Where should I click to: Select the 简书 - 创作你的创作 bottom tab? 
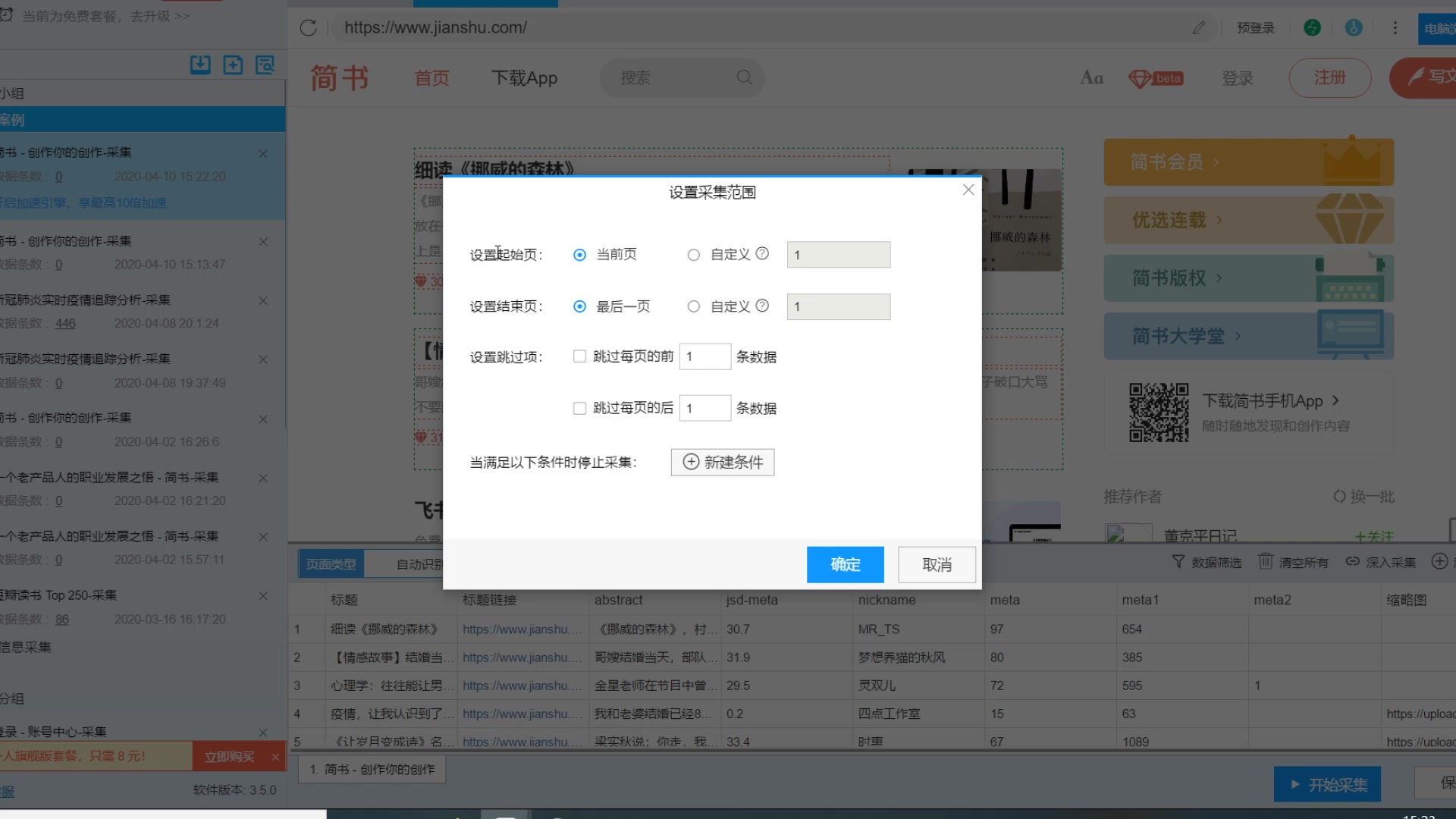(x=372, y=769)
